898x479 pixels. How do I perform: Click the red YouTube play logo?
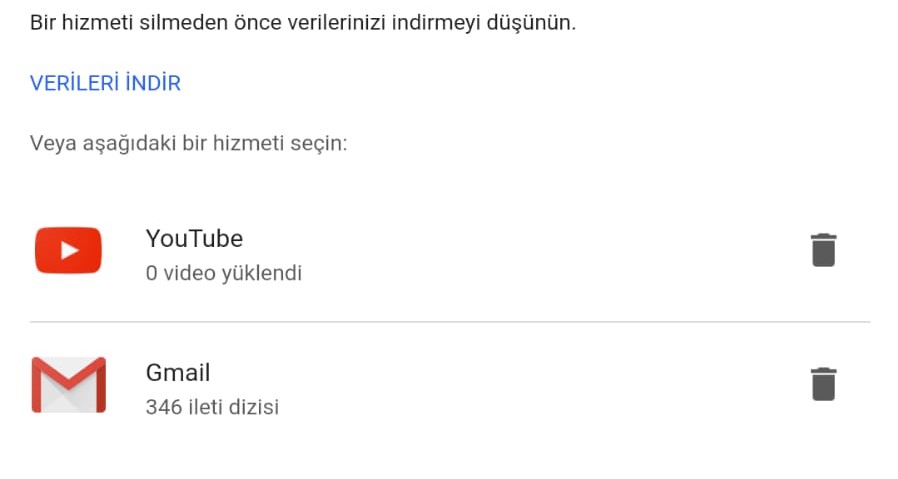68,250
